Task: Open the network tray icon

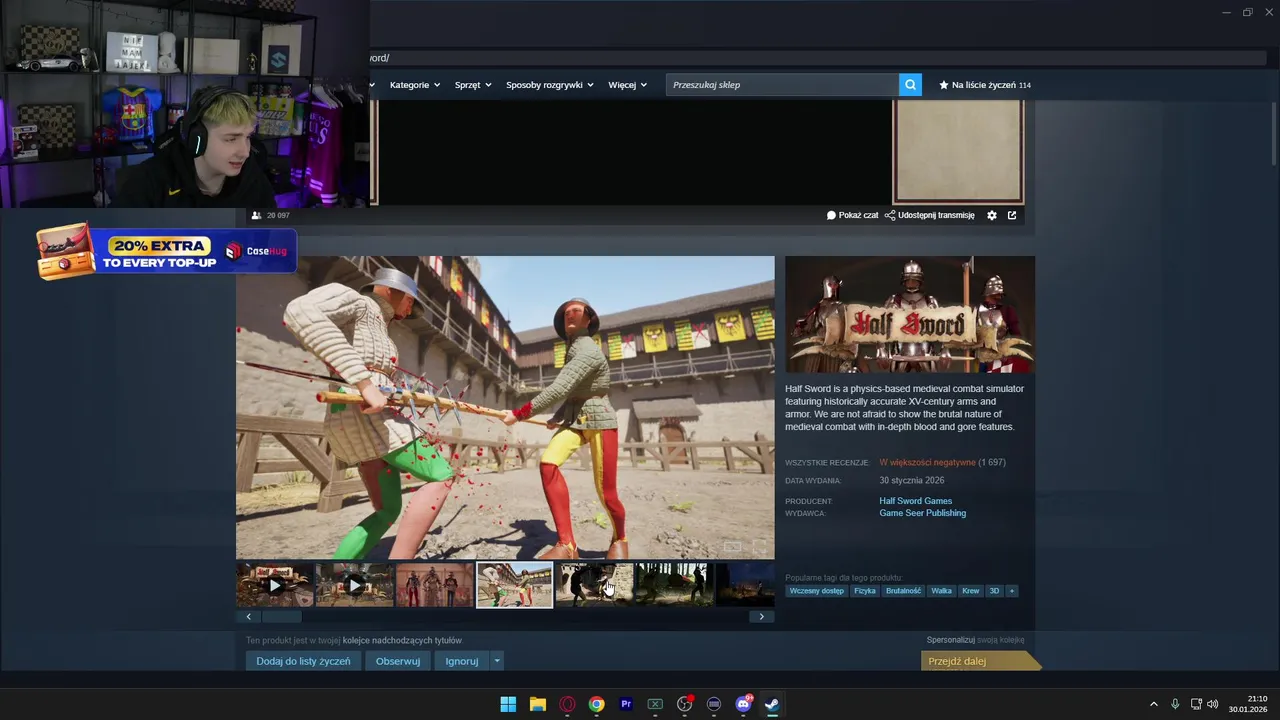Action: pos(1196,704)
